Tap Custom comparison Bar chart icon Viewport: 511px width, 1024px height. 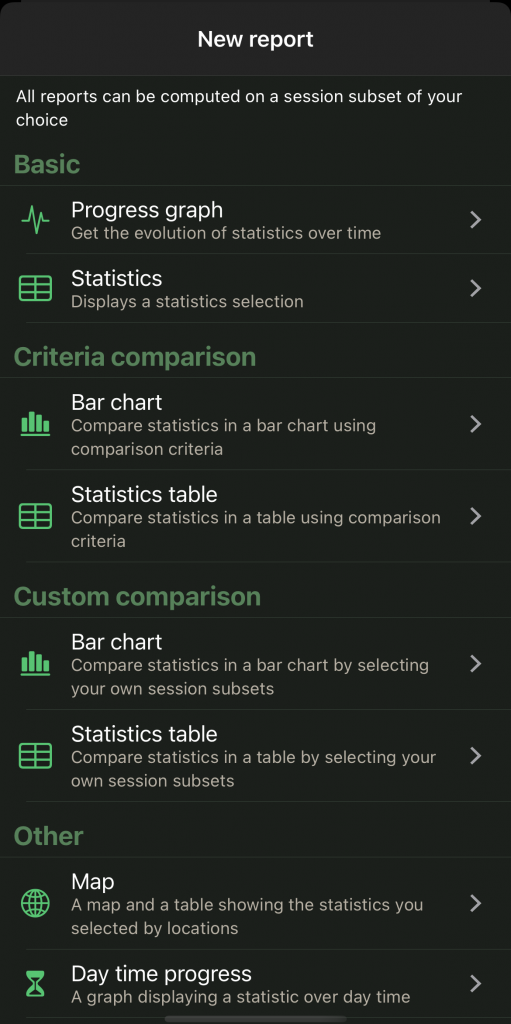tap(35, 664)
